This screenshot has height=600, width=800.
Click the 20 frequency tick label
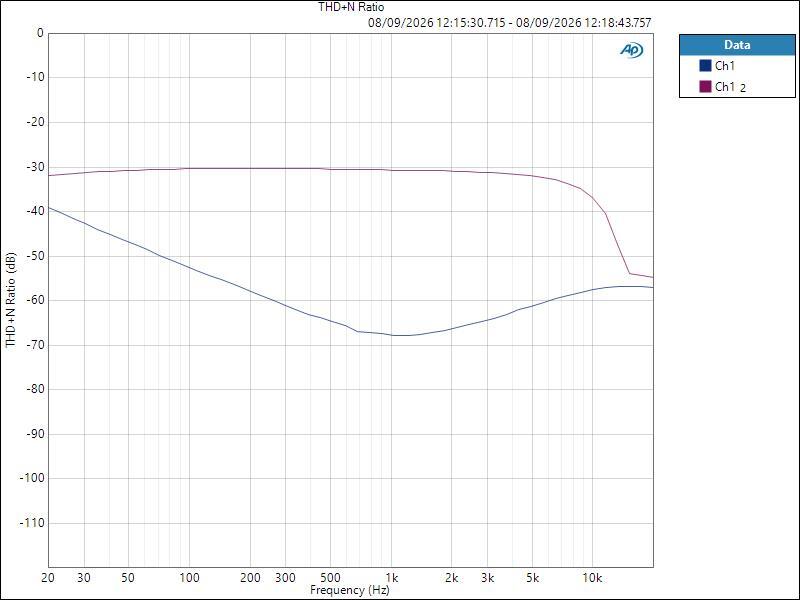coord(48,578)
